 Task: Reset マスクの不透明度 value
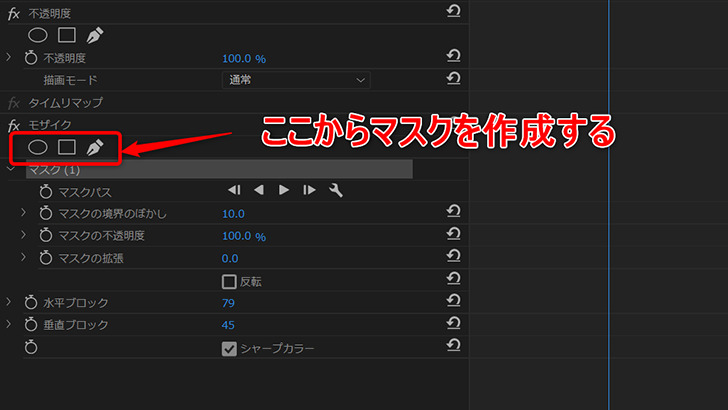(x=453, y=234)
